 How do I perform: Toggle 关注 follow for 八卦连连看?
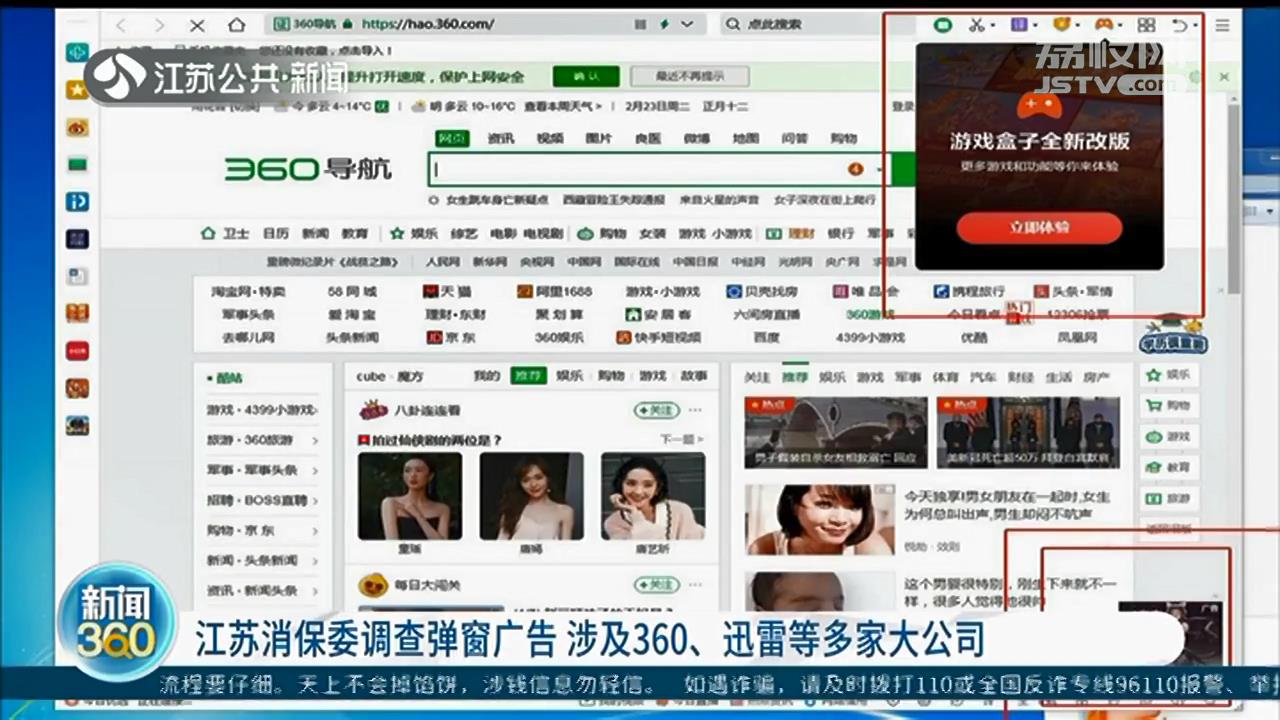(656, 410)
